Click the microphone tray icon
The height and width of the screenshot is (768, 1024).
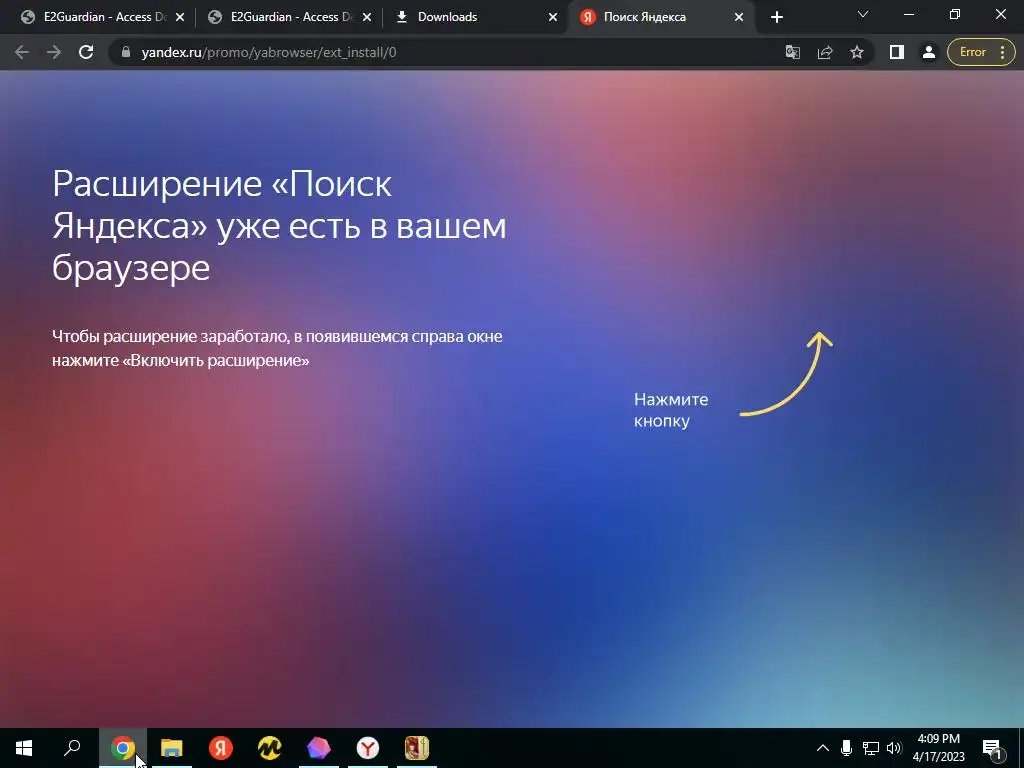pyautogui.click(x=846, y=748)
